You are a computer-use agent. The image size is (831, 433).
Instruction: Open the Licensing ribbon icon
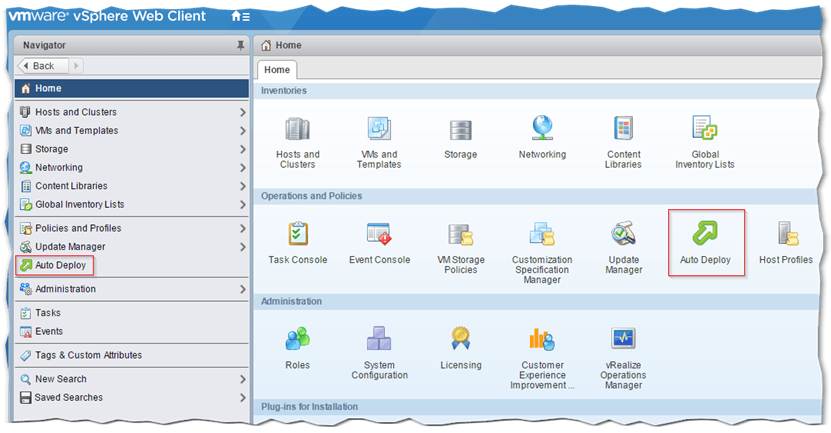click(x=461, y=339)
